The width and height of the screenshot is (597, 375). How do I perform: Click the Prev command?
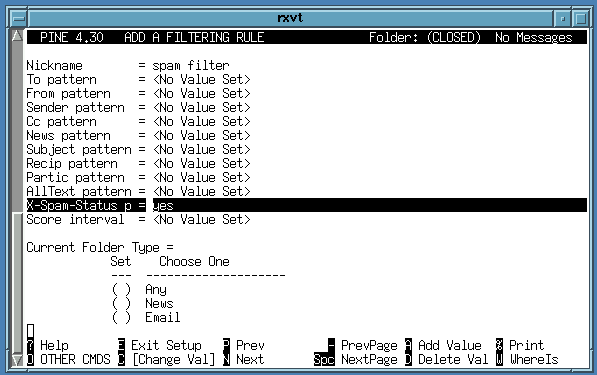click(x=244, y=345)
